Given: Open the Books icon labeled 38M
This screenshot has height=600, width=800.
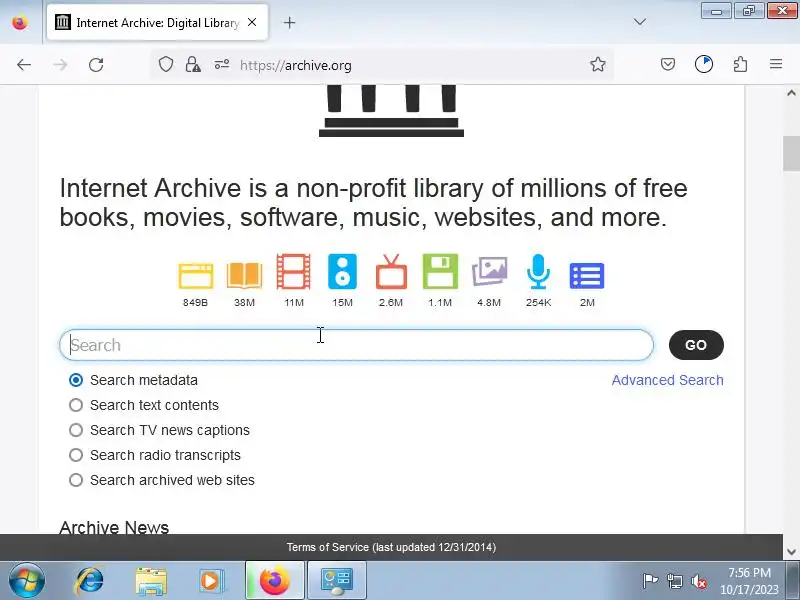Looking at the screenshot, I should [244, 276].
